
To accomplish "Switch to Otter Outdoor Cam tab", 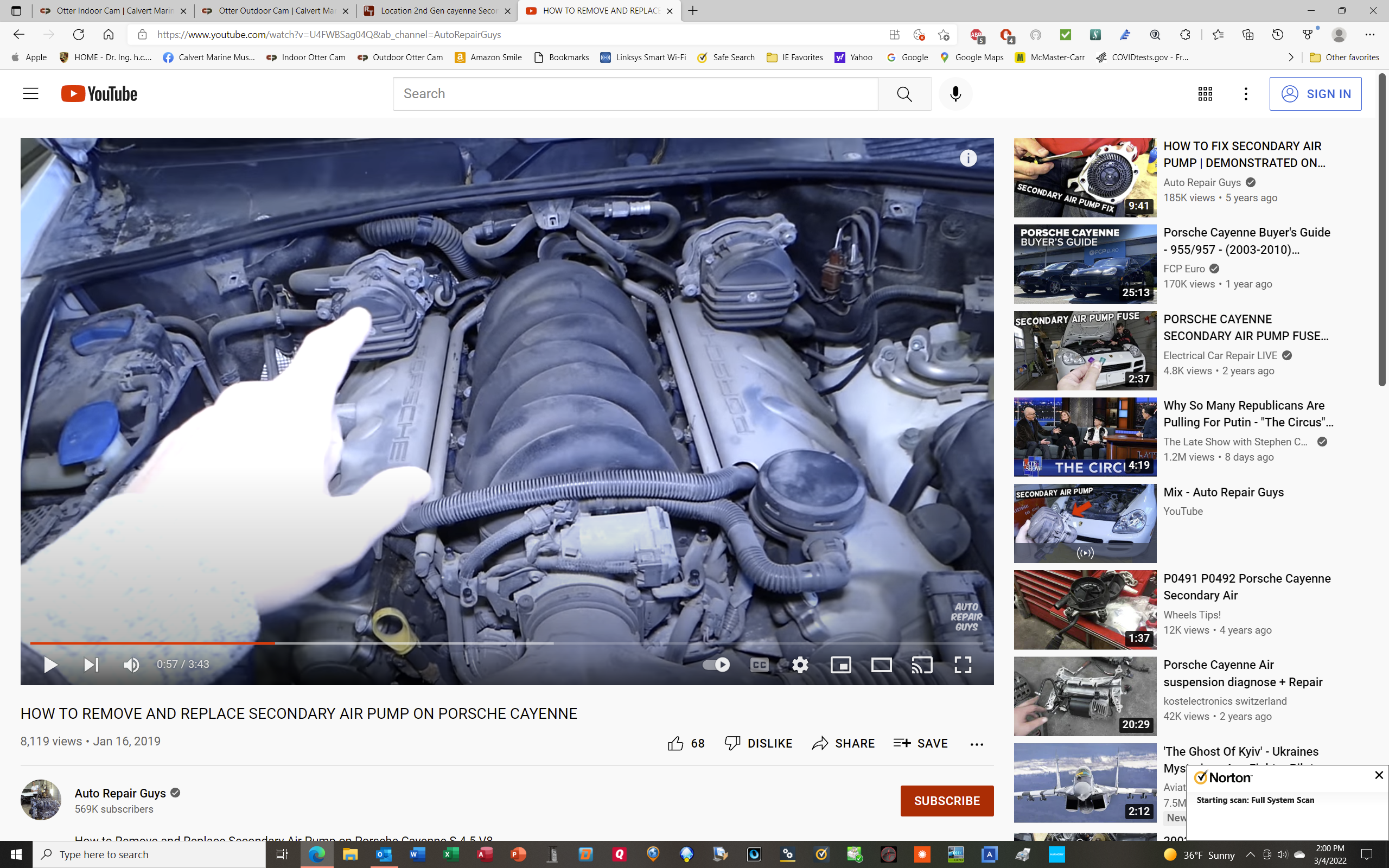I will (275, 10).
